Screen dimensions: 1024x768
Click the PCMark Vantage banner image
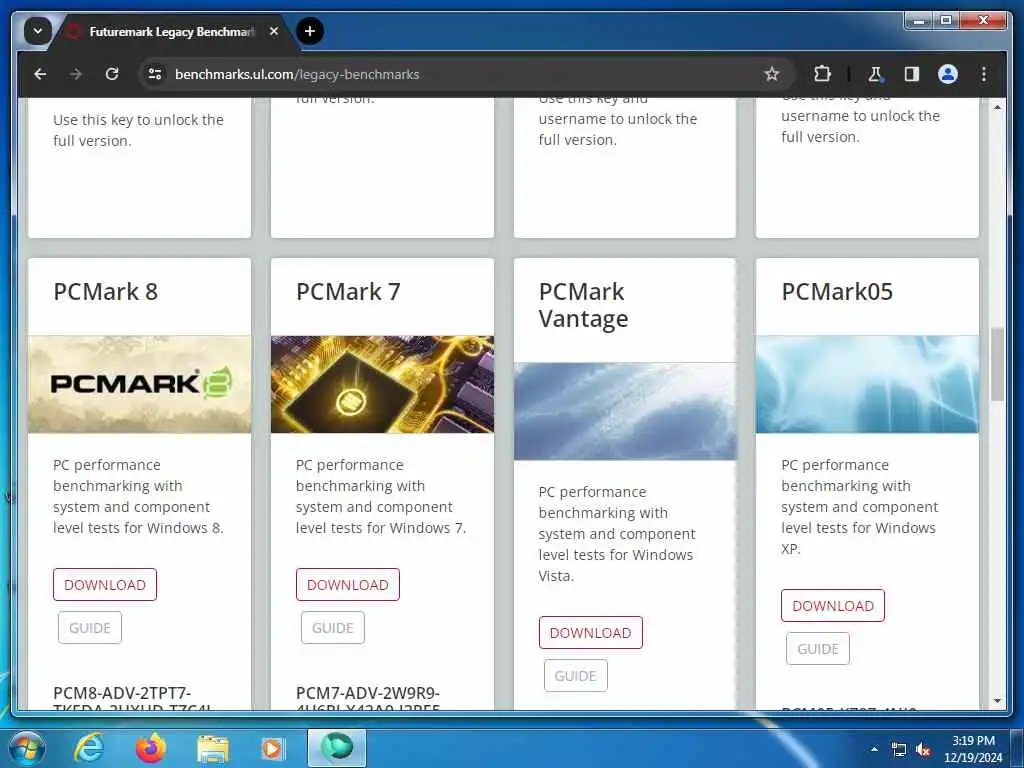pos(625,411)
